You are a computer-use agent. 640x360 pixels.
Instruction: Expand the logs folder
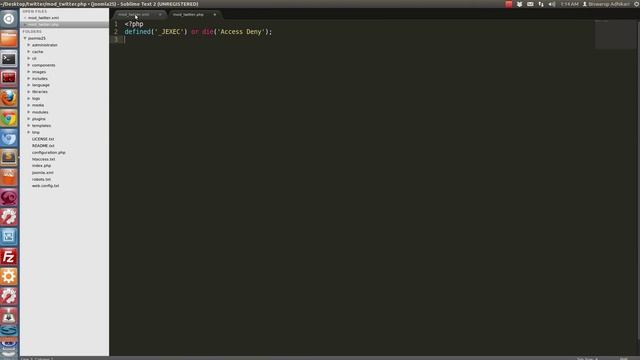29,98
